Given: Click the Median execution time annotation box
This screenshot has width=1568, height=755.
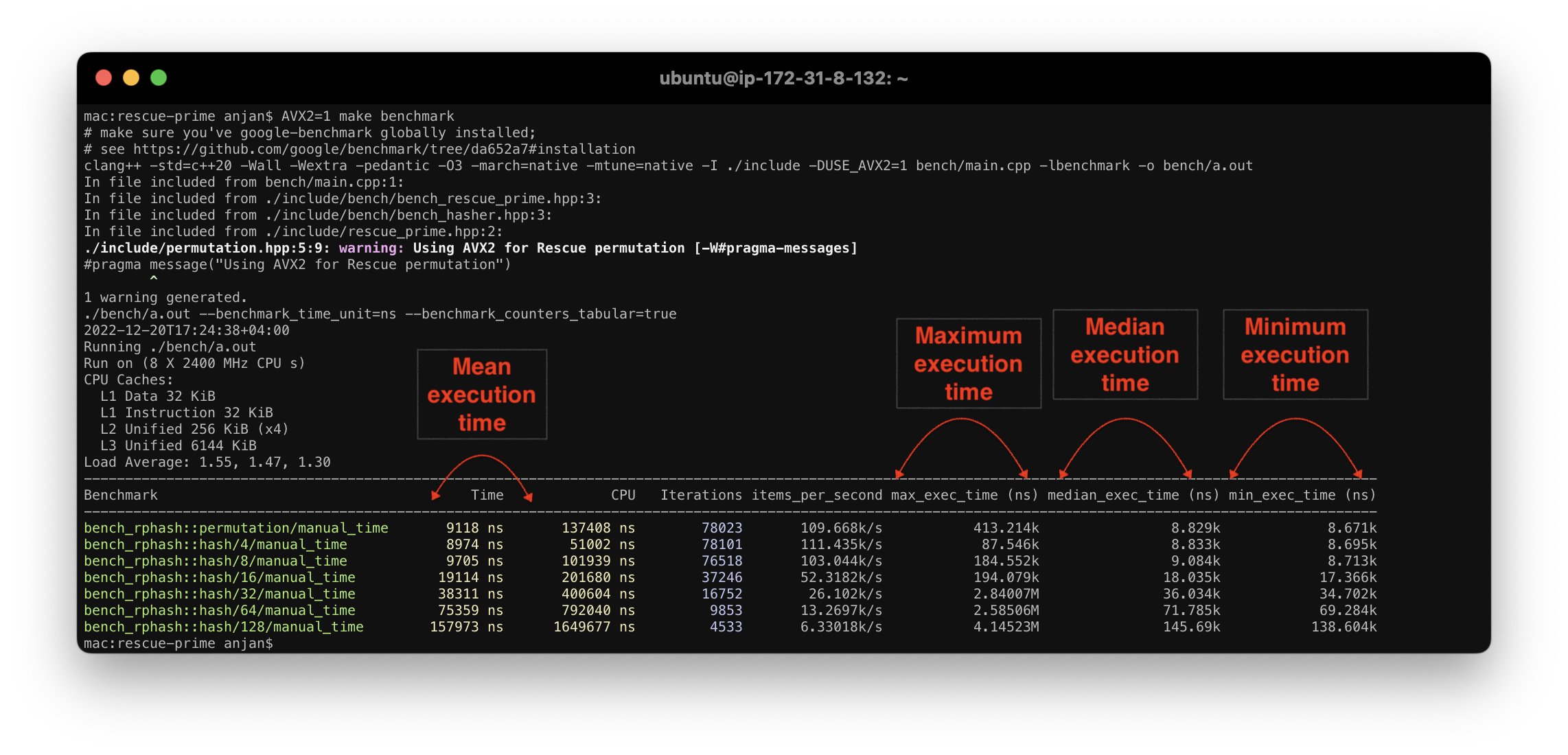Looking at the screenshot, I should pos(1125,355).
